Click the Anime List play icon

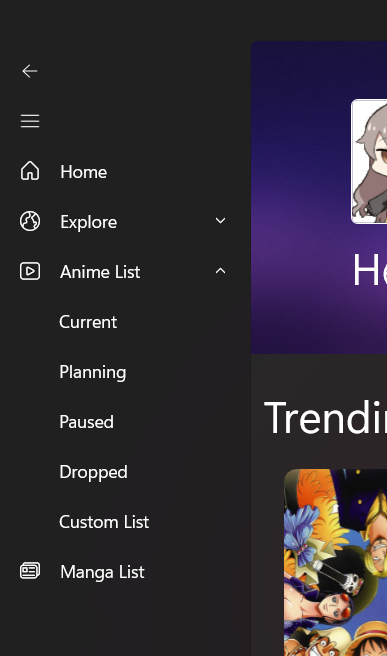(x=30, y=272)
